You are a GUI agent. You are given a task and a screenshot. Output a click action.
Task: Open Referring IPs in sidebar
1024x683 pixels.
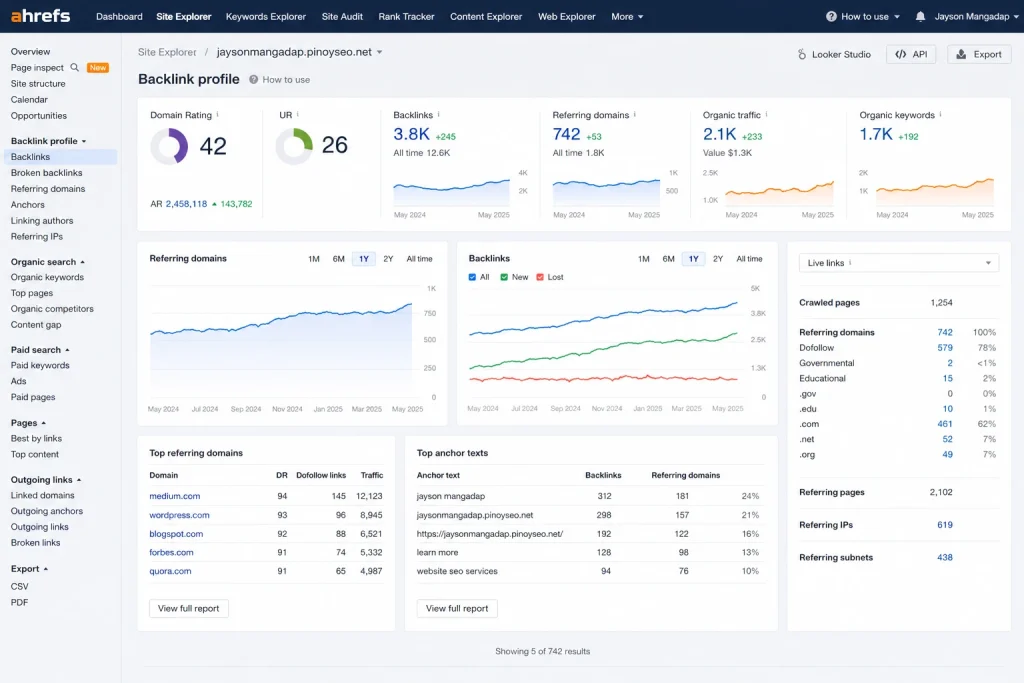[37, 237]
